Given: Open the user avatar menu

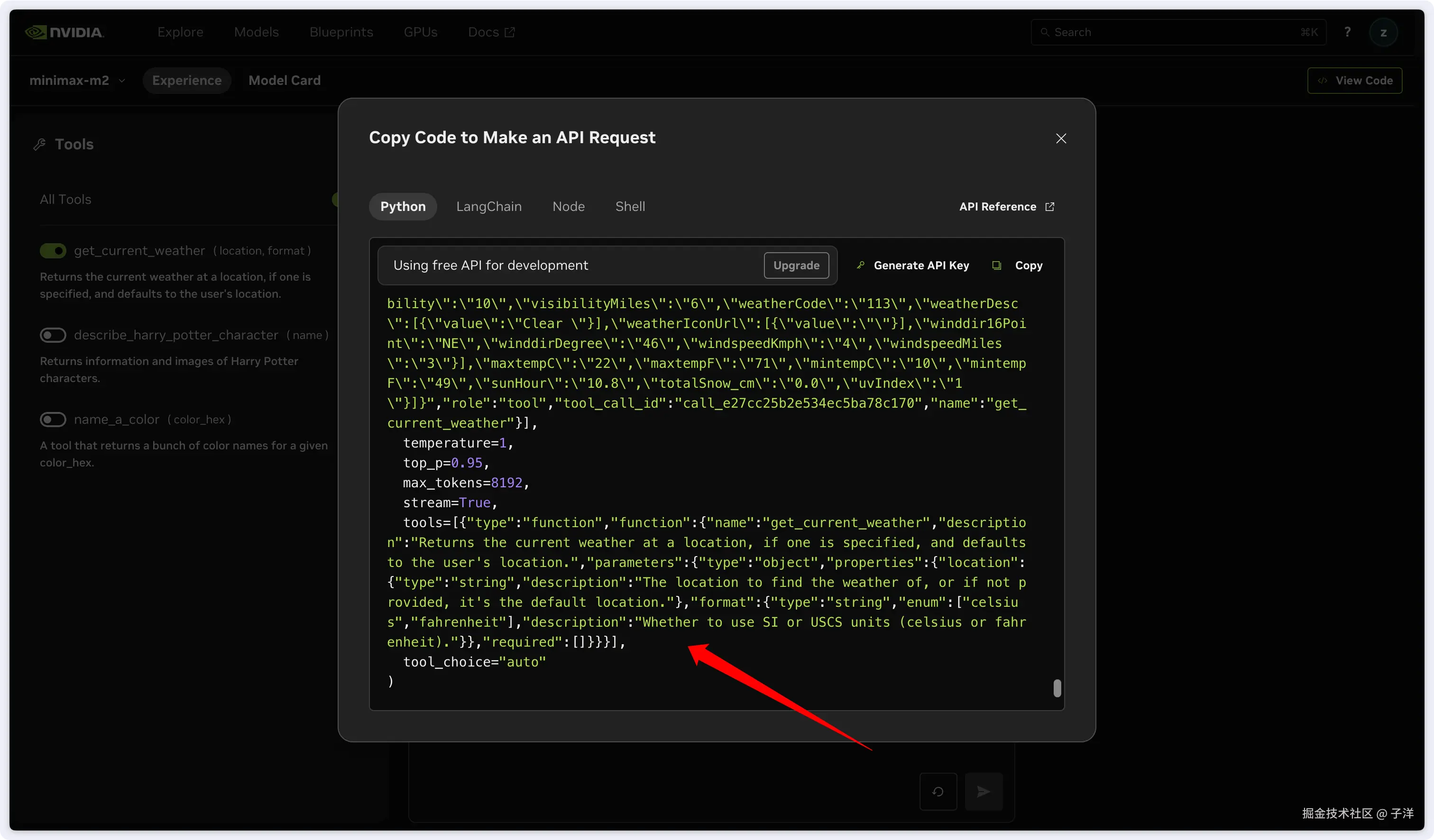Looking at the screenshot, I should 1383,32.
